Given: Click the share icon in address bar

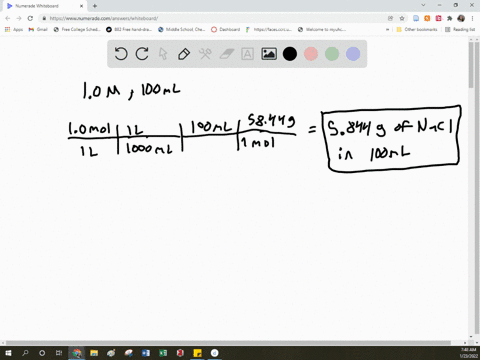Looking at the screenshot, I should pyautogui.click(x=391, y=18).
